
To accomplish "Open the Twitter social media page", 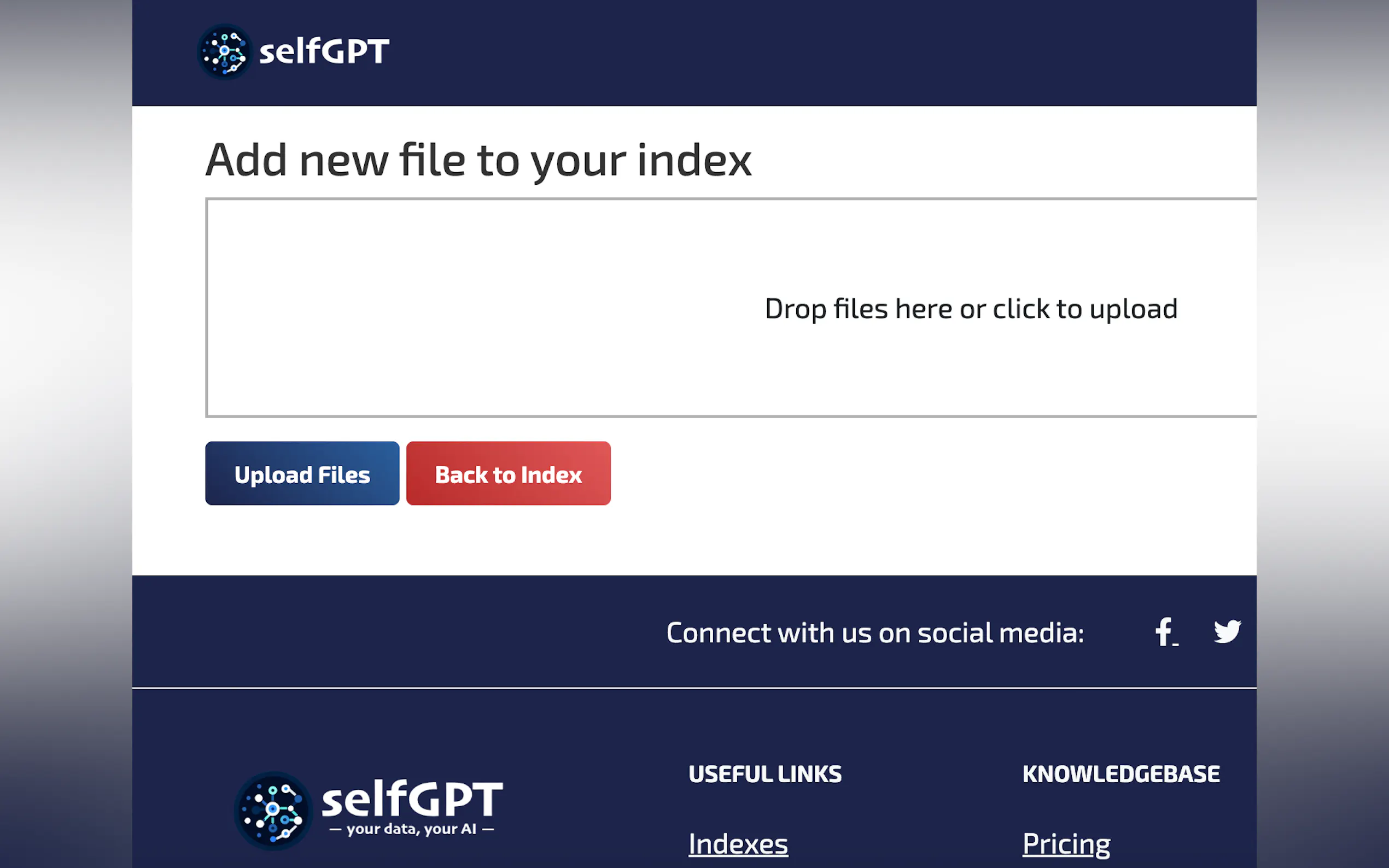I will (x=1227, y=632).
